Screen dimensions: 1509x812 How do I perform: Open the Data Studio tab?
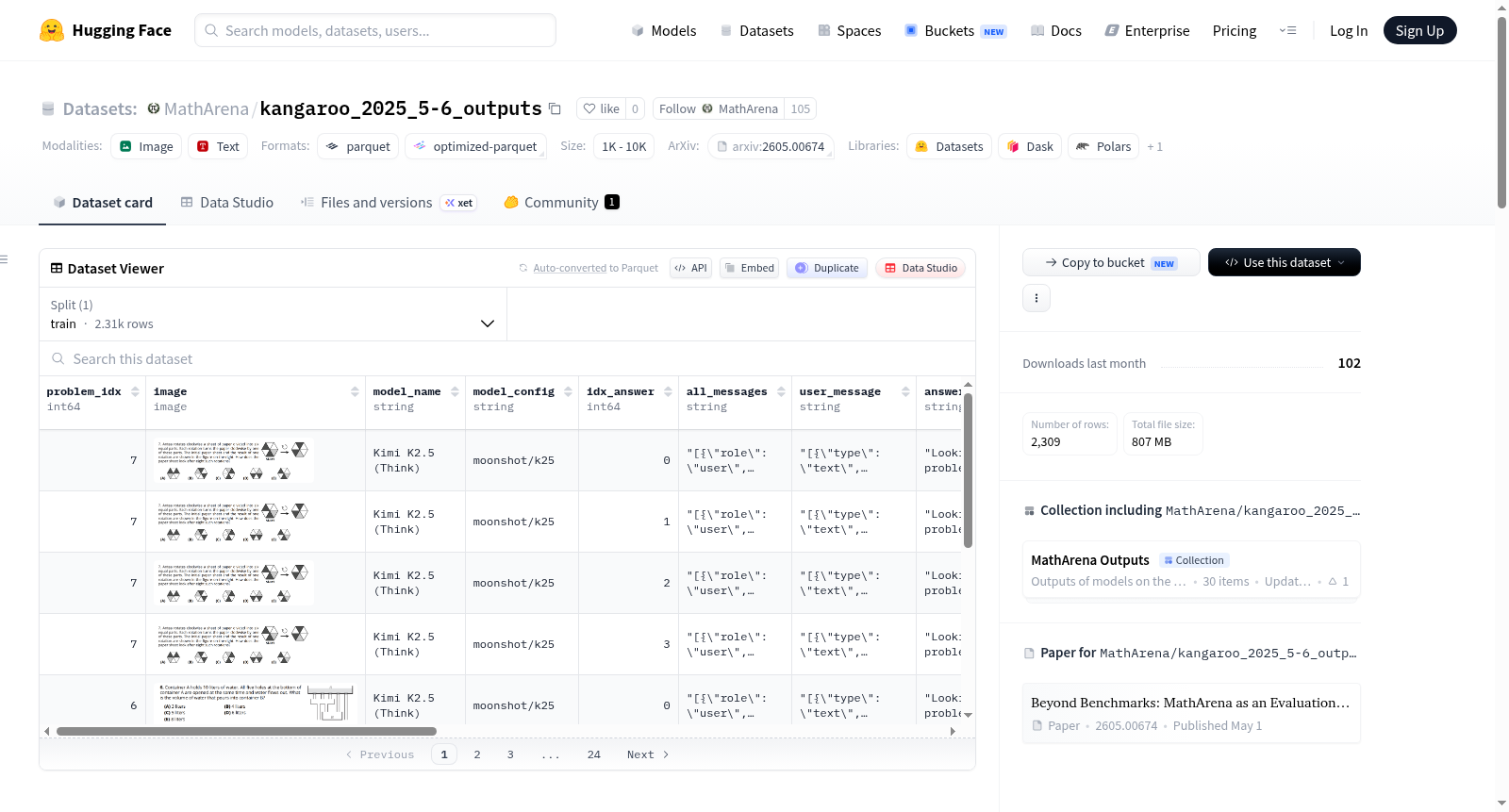(227, 203)
